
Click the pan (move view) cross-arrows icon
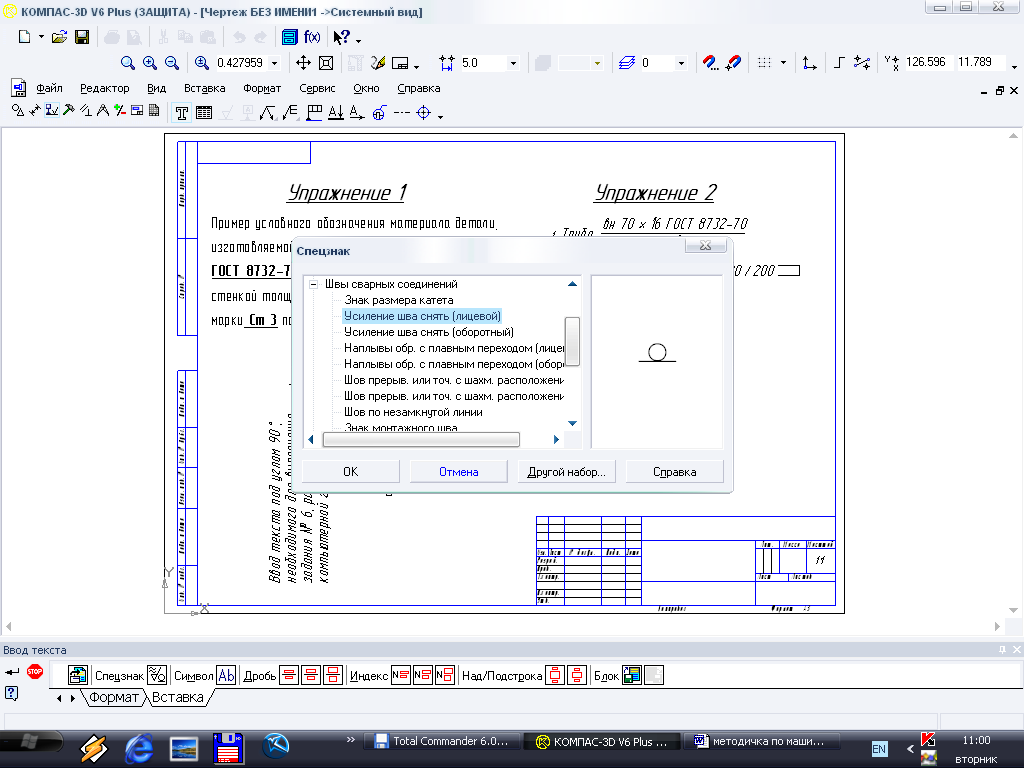[303, 63]
